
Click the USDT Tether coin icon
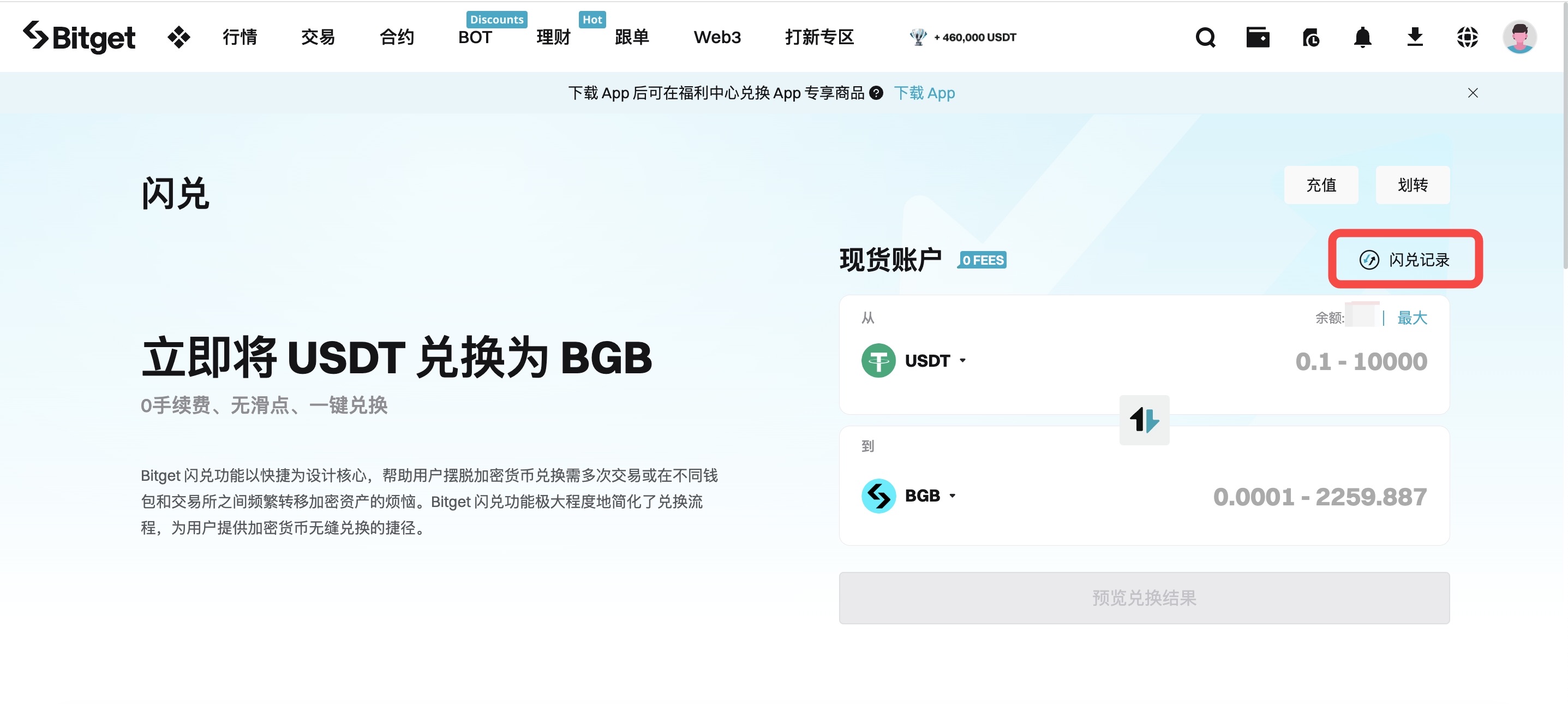click(x=878, y=361)
